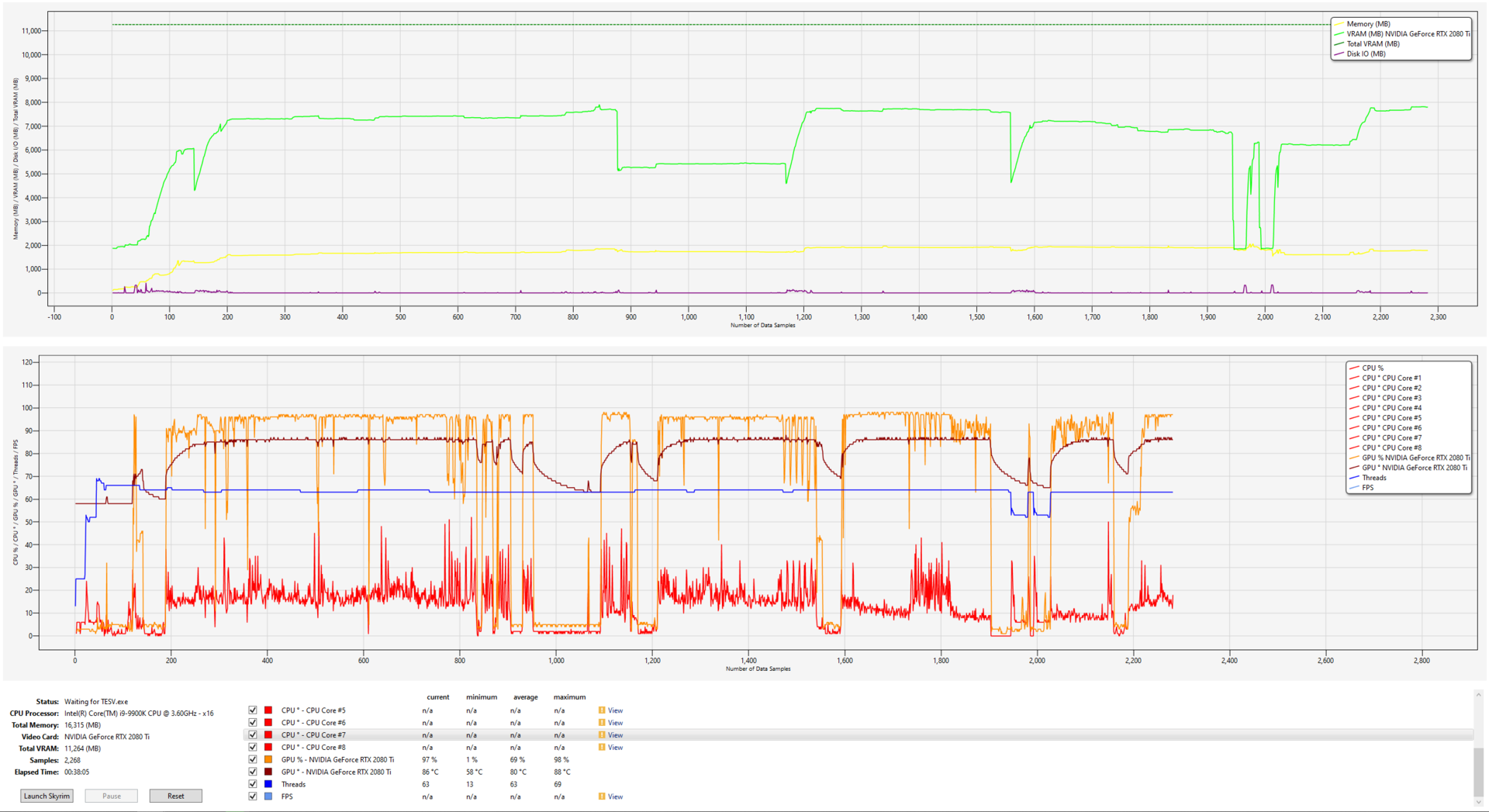Click the 'Disk IO (MB)' legend entry
The height and width of the screenshot is (812, 1489).
1366,54
